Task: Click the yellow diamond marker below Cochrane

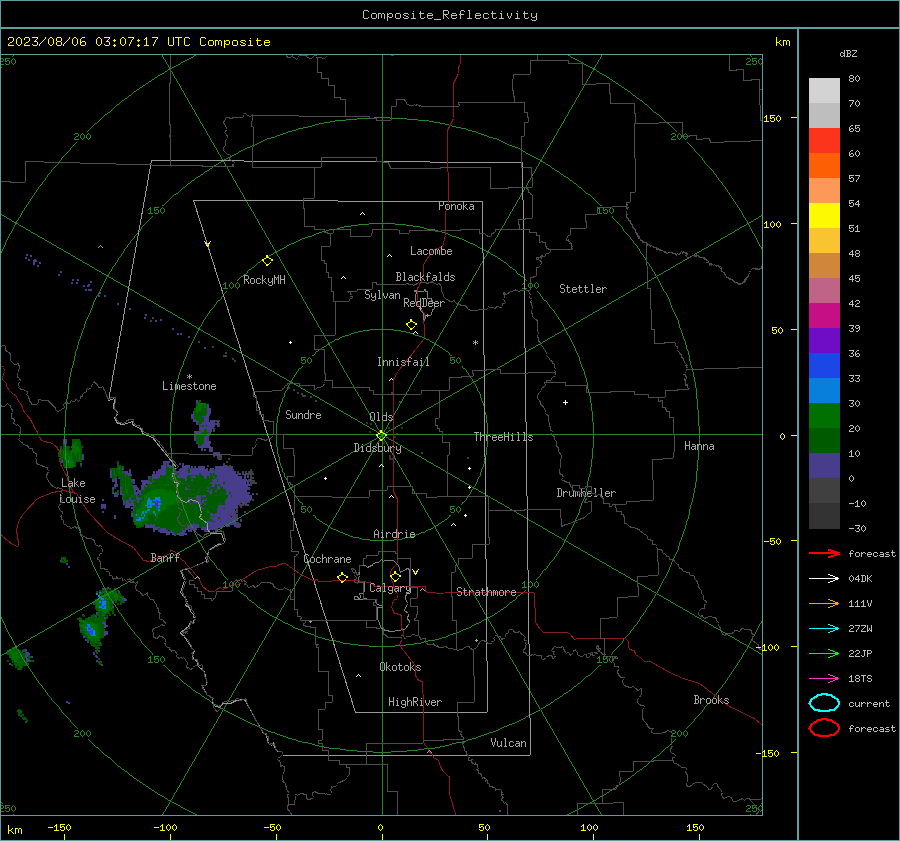Action: (342, 577)
